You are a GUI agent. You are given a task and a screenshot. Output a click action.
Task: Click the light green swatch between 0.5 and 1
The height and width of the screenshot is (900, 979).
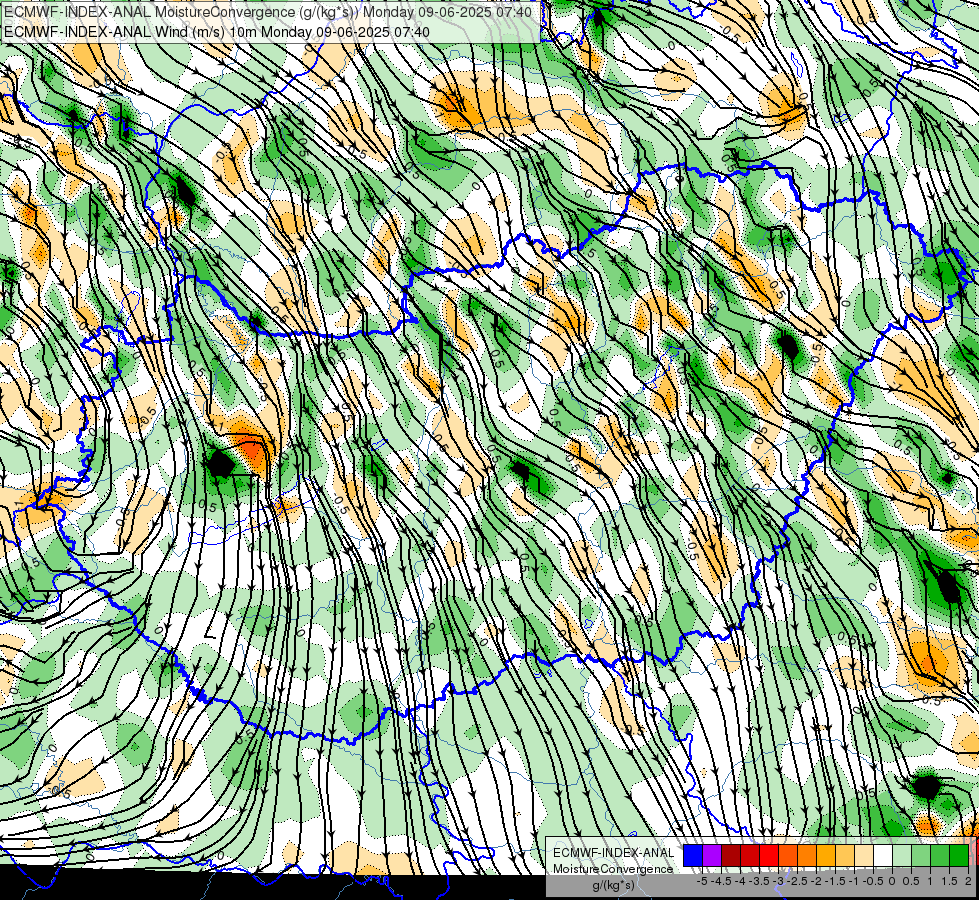[921, 855]
